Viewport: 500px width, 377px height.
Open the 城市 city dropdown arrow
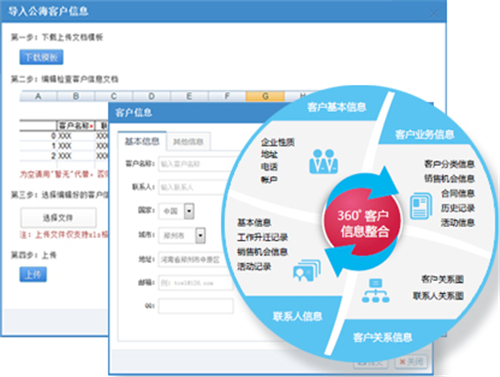coord(200,236)
